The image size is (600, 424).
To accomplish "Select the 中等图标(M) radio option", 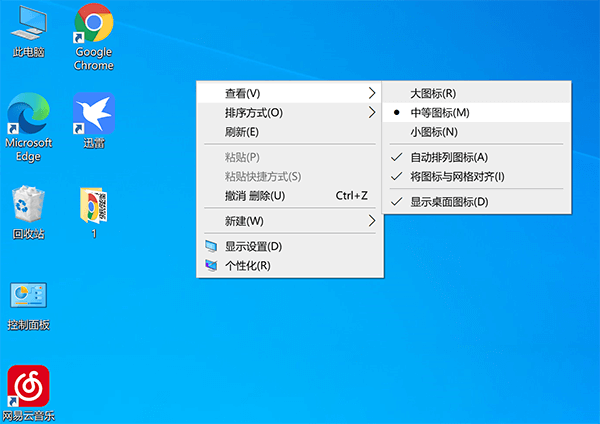I will [x=439, y=113].
